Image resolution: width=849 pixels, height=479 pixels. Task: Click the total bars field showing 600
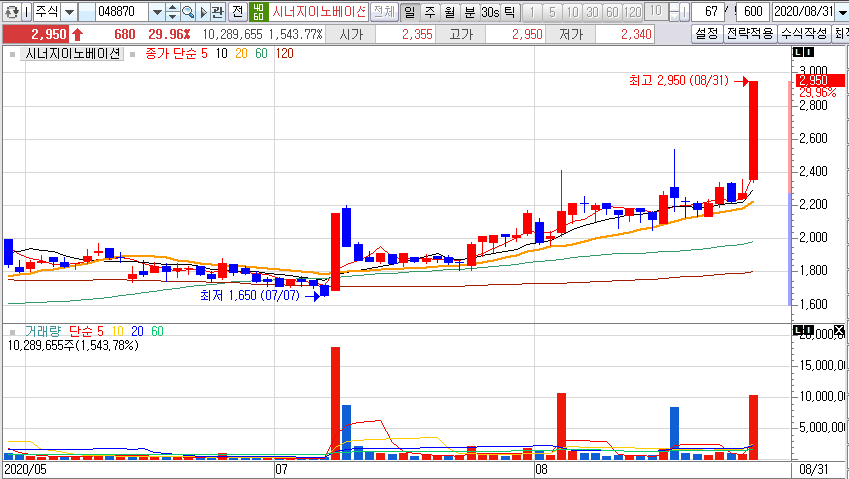click(753, 11)
